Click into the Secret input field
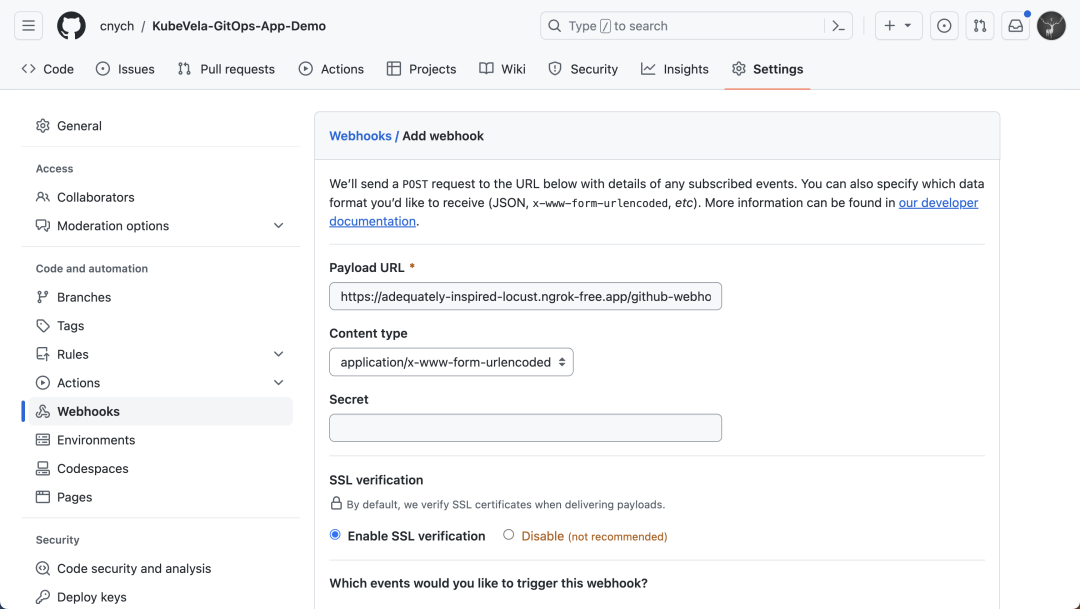This screenshot has width=1080, height=609. click(525, 428)
